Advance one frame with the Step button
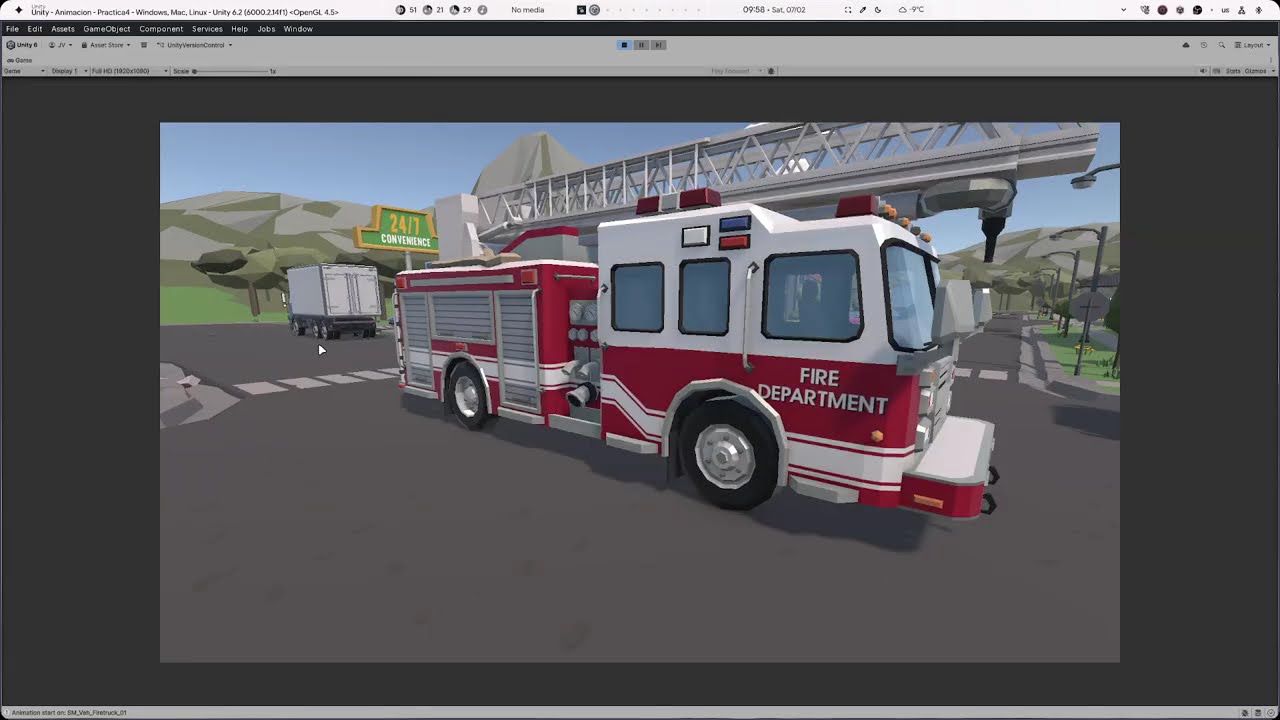The image size is (1280, 720). (x=658, y=45)
